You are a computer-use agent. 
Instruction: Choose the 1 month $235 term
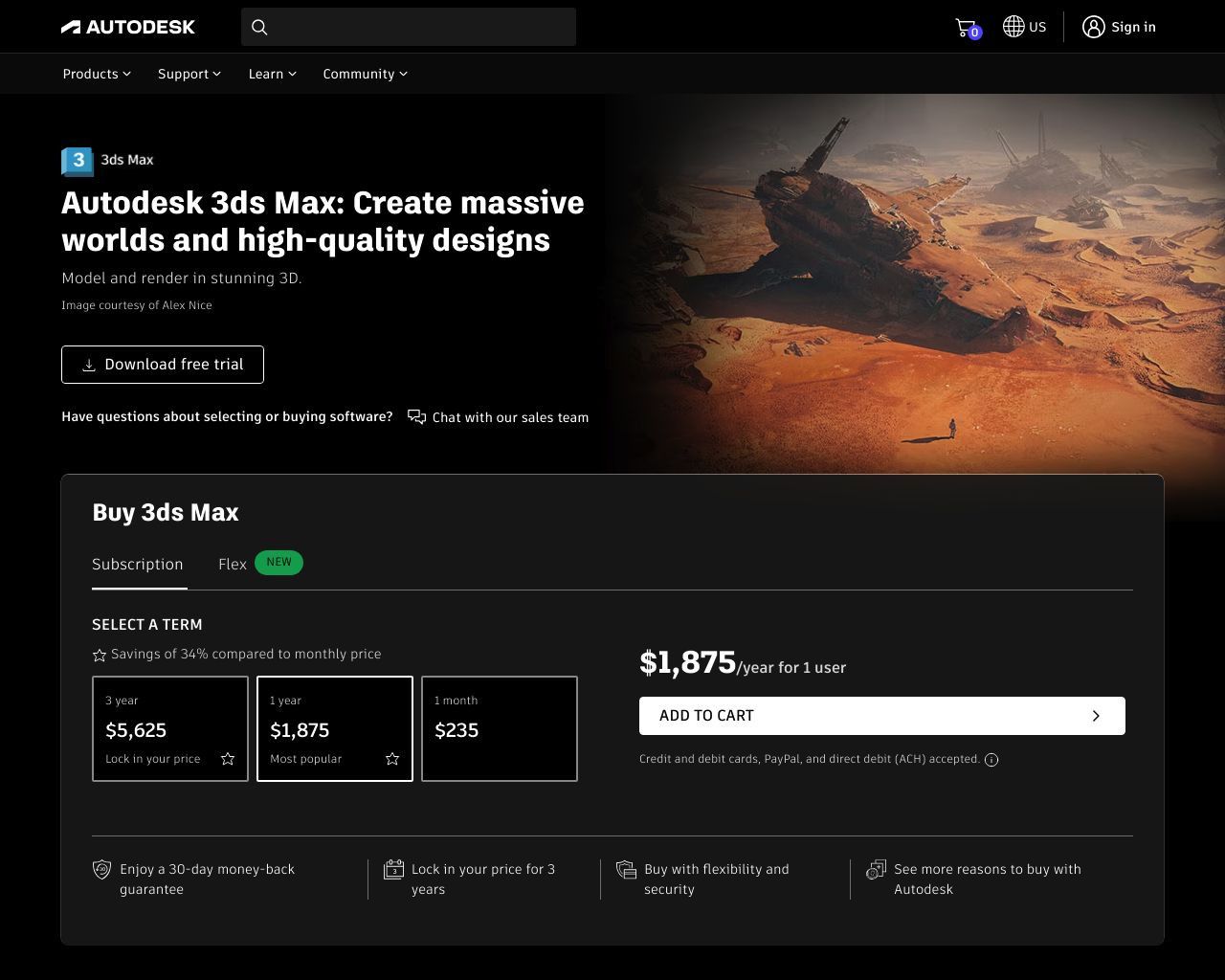(500, 729)
